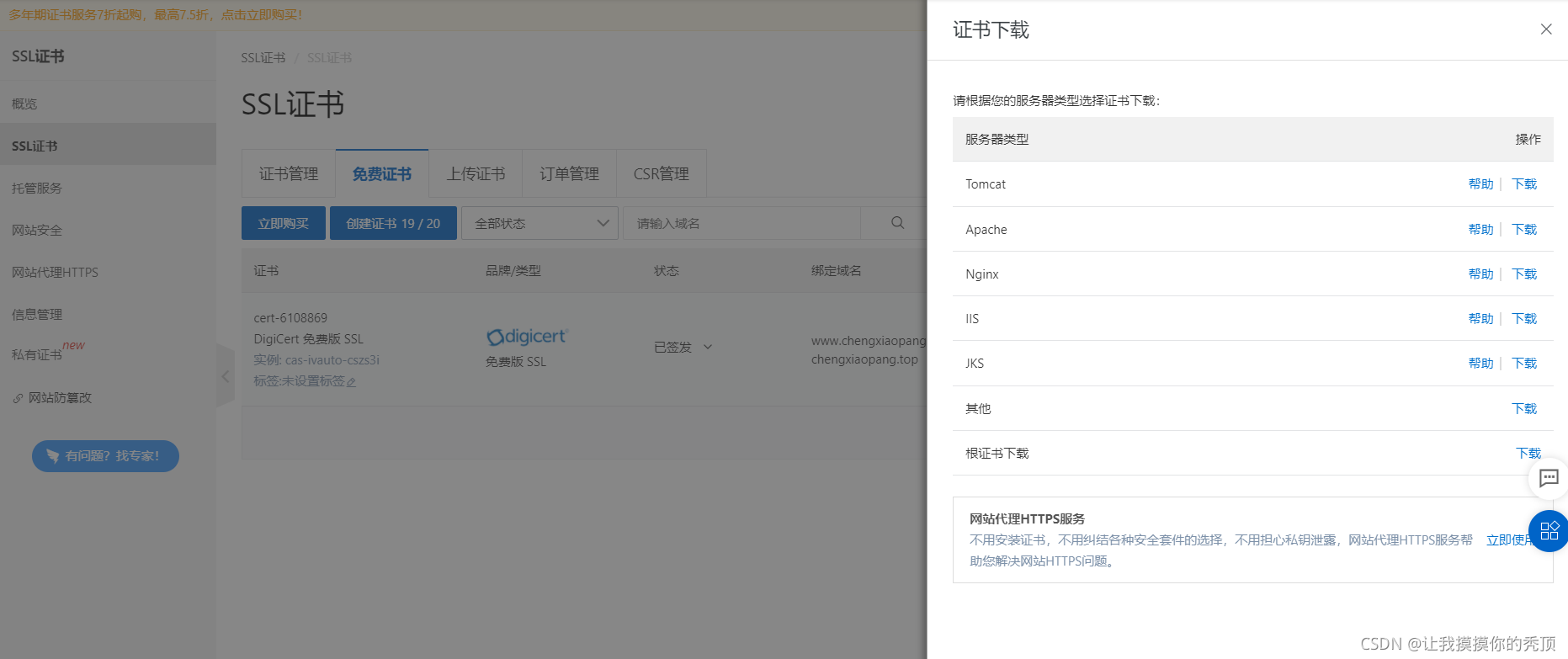Screen dimensions: 1568x659
Task: Open 信息管理 in the sidebar
Action: [108, 314]
